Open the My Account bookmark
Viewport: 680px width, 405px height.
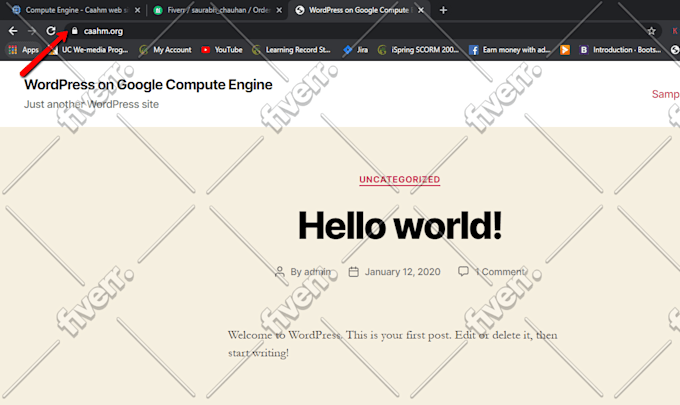[x=166, y=50]
